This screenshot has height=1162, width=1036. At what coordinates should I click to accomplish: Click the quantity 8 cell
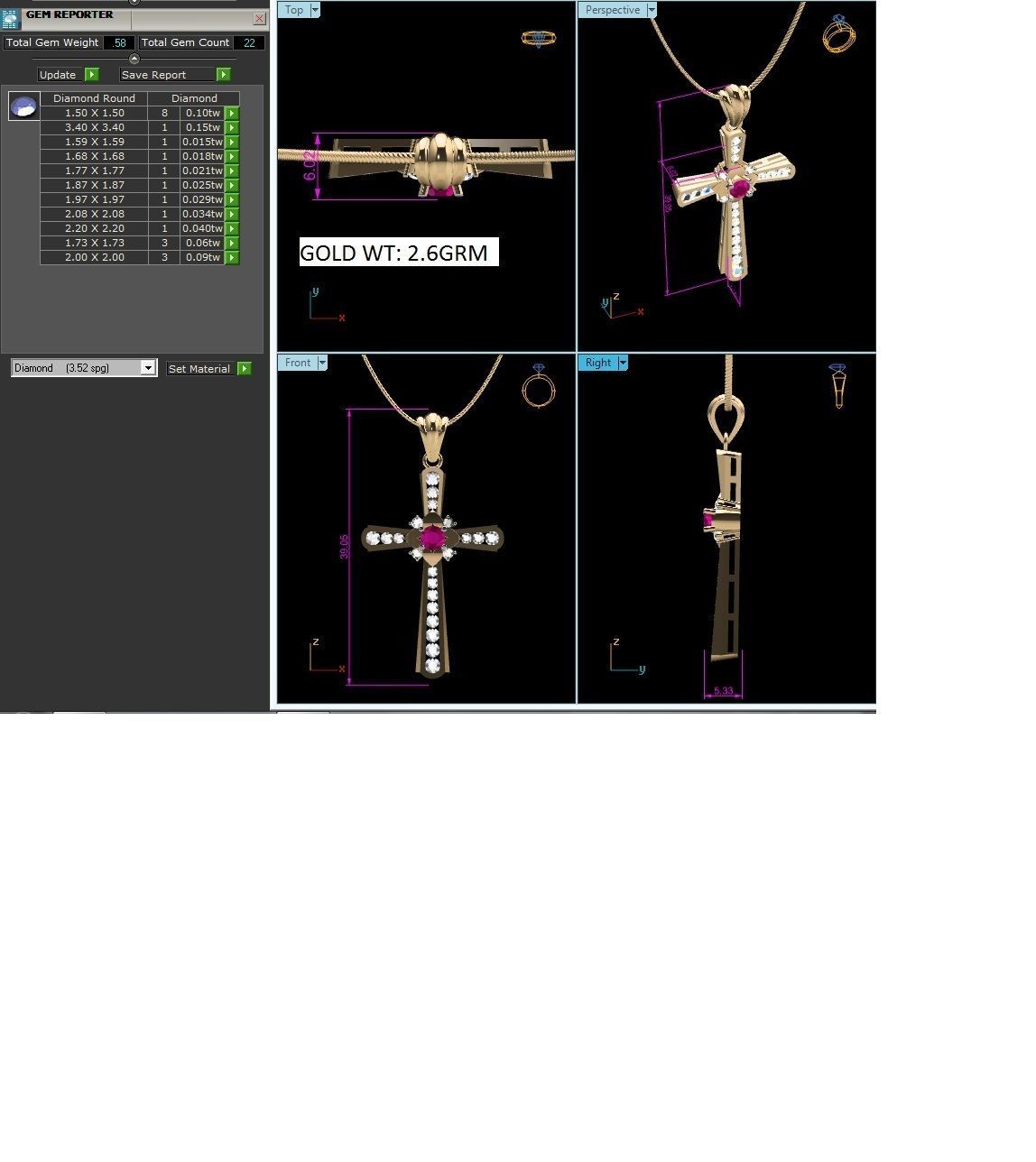(164, 113)
